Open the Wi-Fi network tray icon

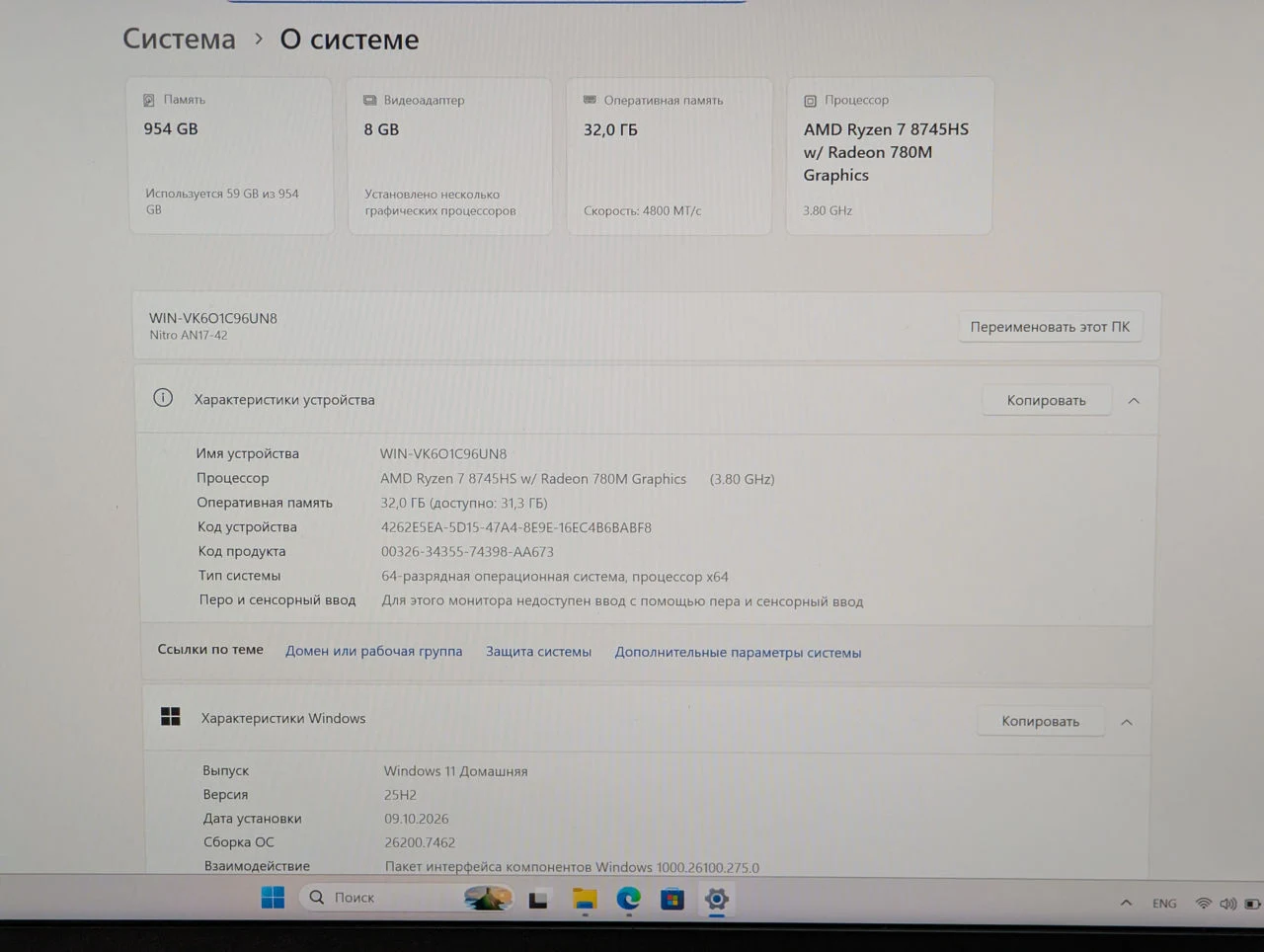(1203, 904)
